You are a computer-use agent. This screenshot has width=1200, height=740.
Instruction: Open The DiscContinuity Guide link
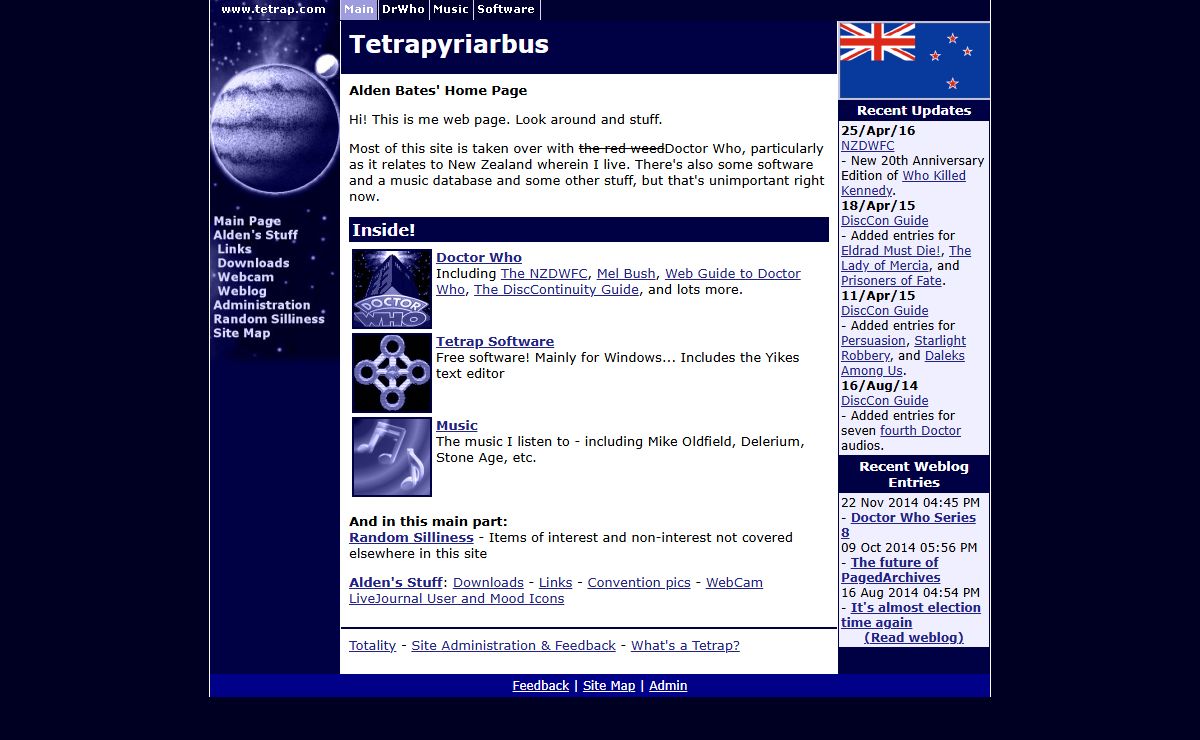tap(556, 289)
